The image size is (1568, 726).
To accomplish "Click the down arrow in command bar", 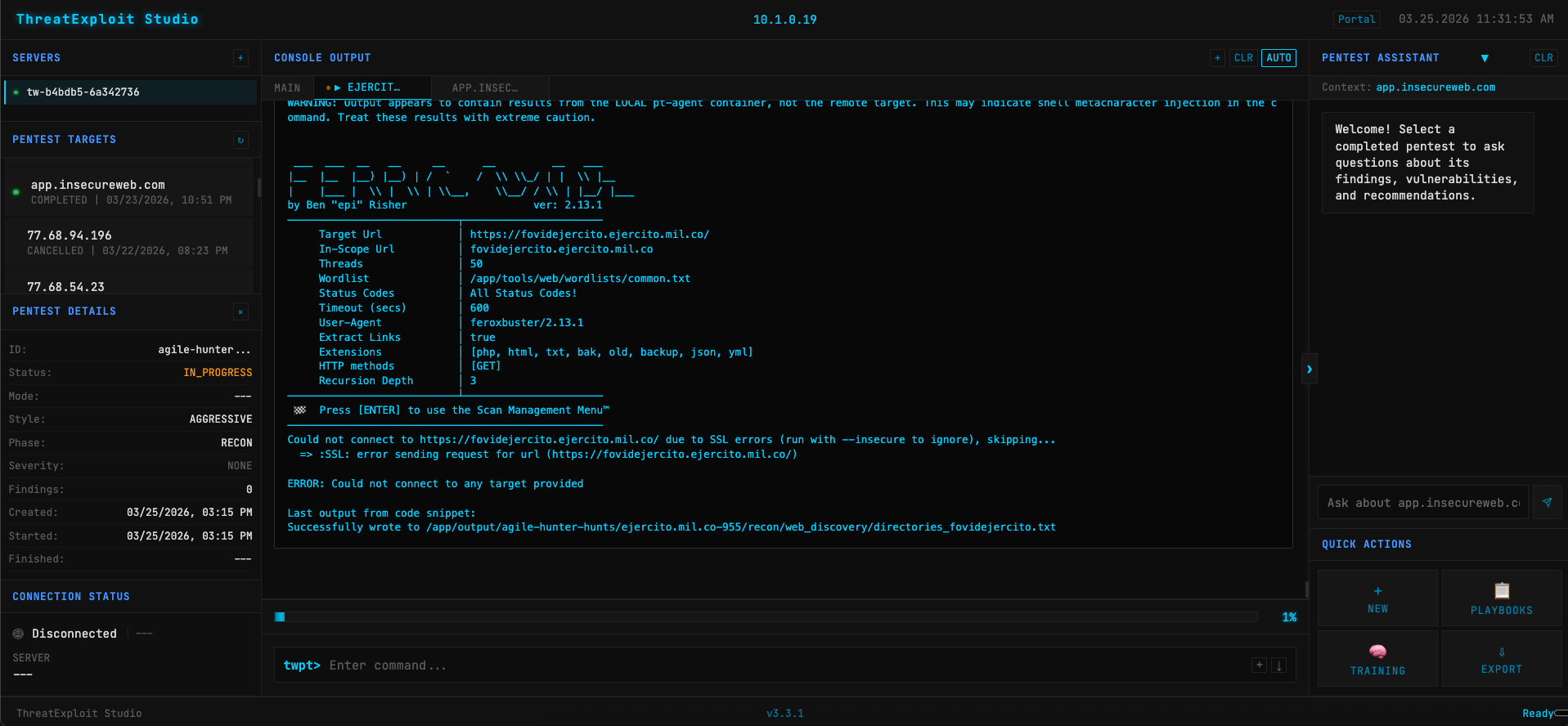I will [1279, 665].
